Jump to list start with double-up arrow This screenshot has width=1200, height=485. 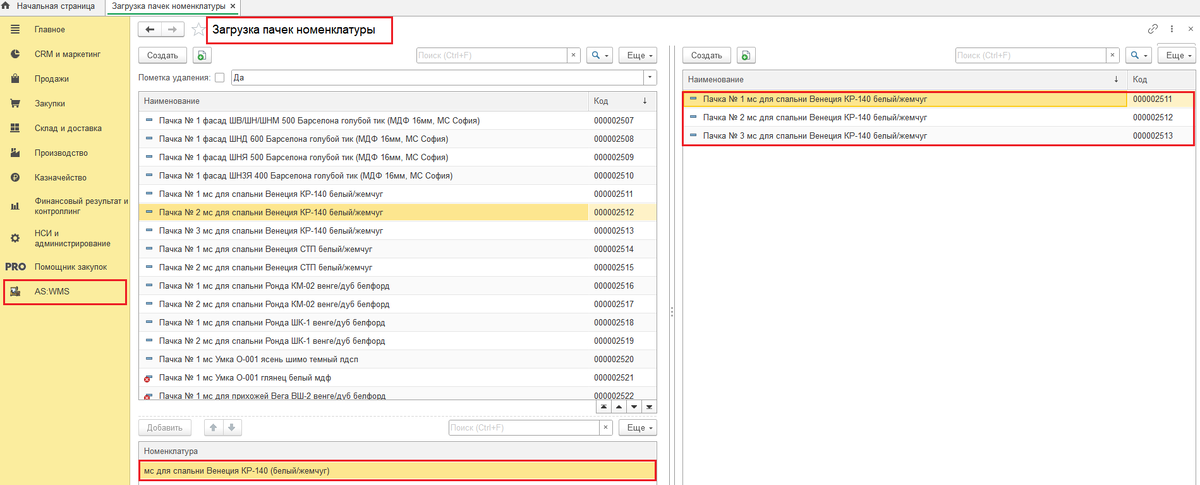pos(604,407)
